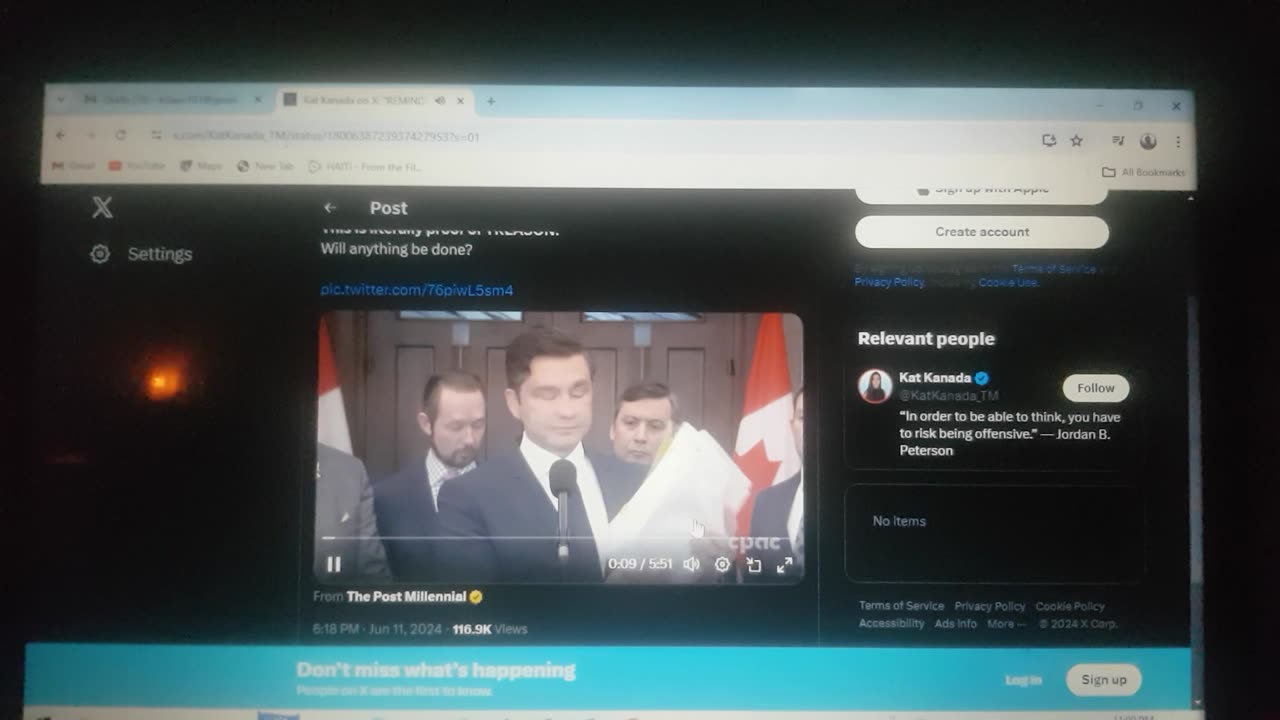
Task: Open Cookie Policy footer link
Action: click(1070, 606)
